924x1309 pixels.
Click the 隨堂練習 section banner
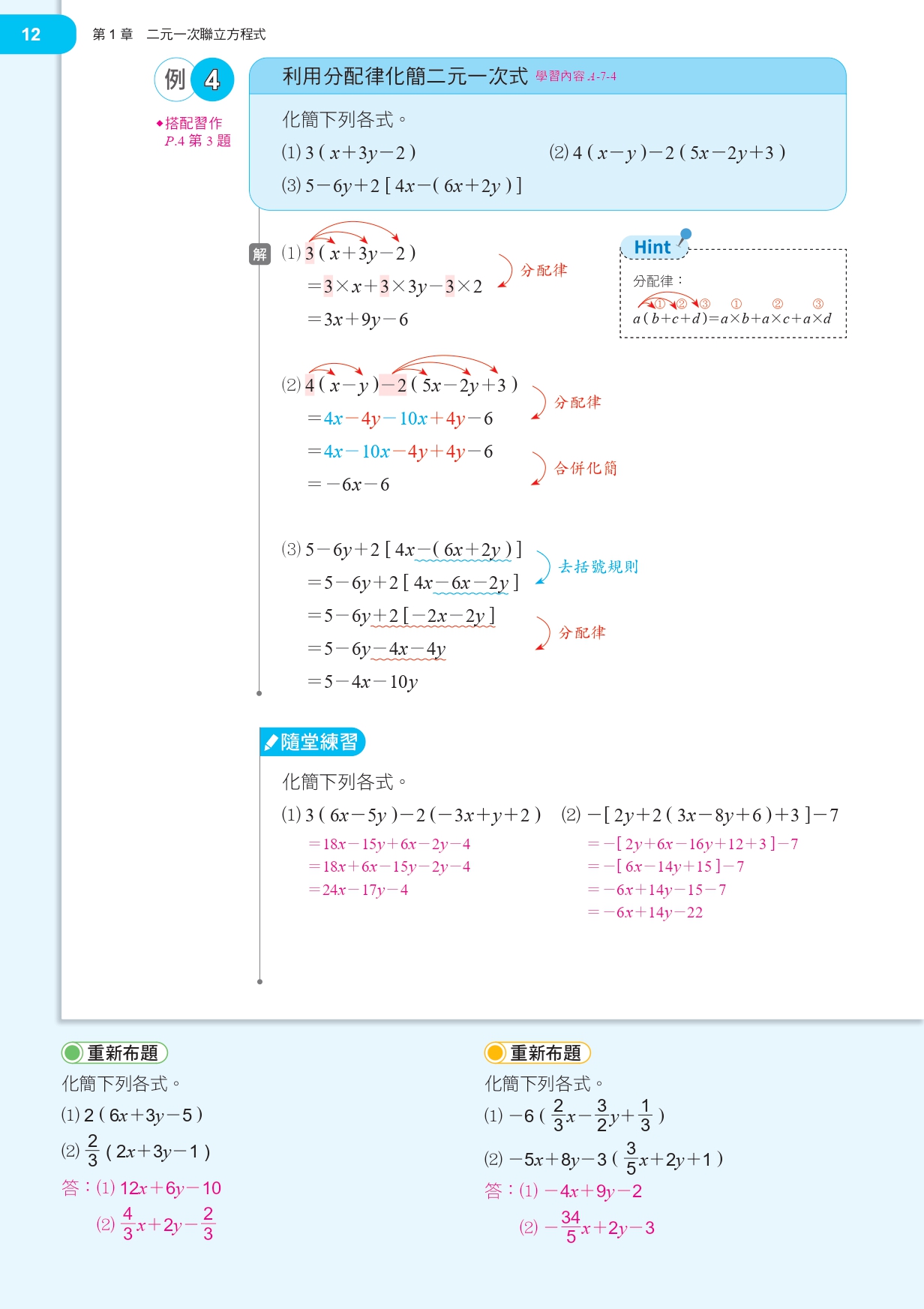(x=313, y=742)
